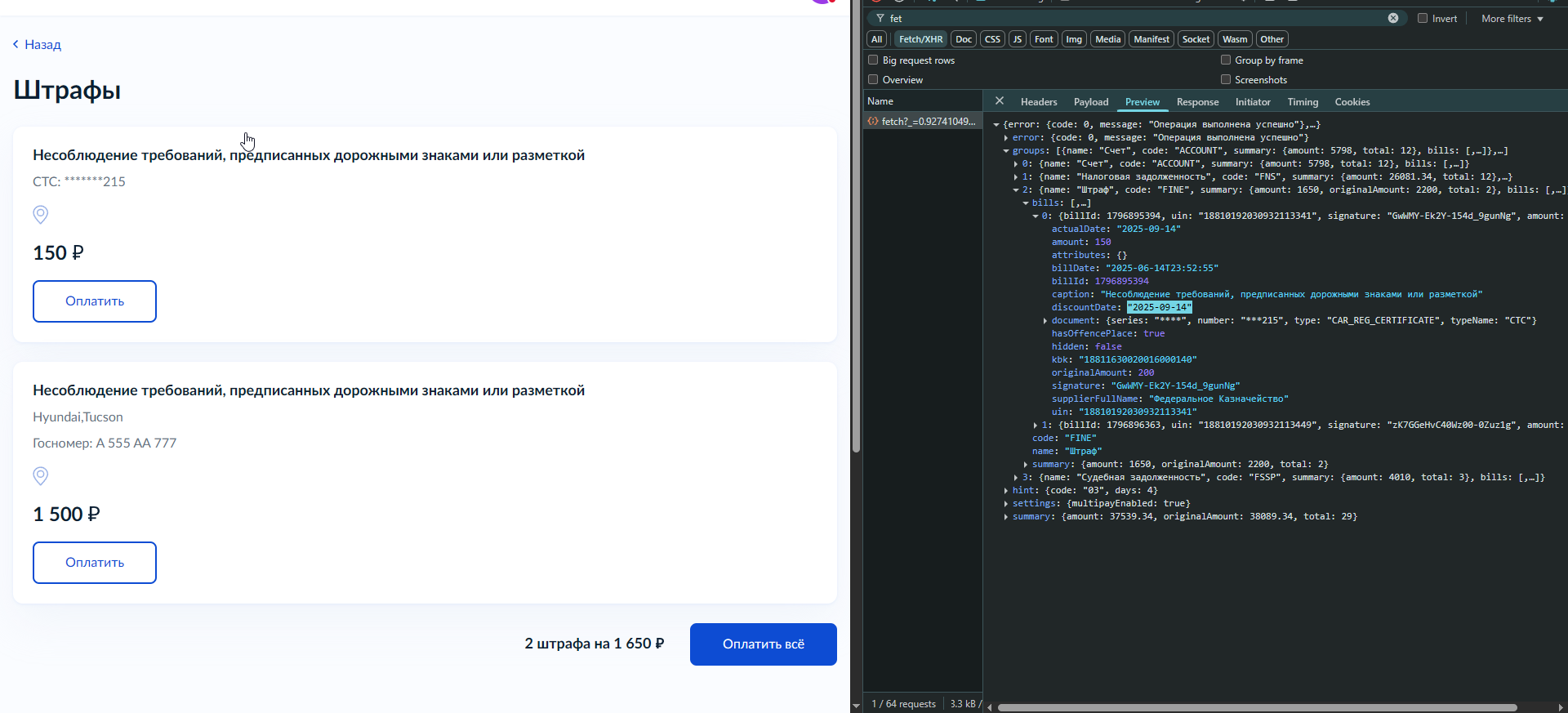Switch to the Cookies tab
The width and height of the screenshot is (1568, 713).
tap(1352, 102)
